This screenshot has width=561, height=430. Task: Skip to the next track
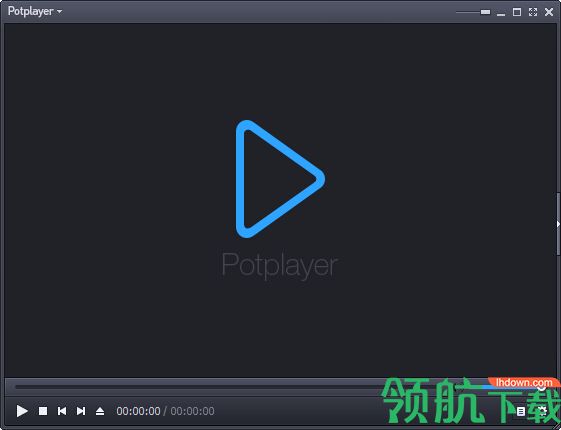click(81, 411)
